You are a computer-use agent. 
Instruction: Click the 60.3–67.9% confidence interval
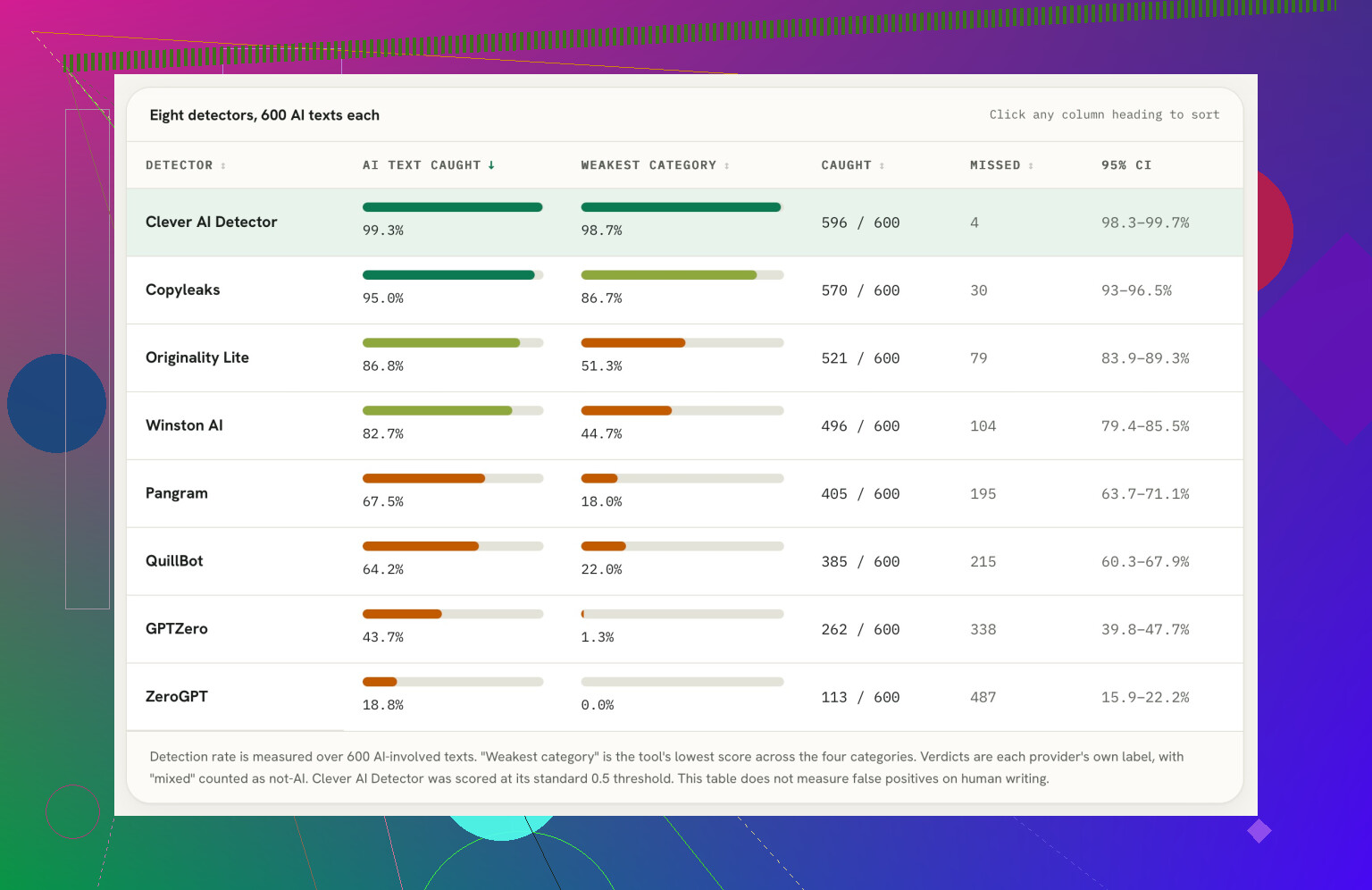1145,562
